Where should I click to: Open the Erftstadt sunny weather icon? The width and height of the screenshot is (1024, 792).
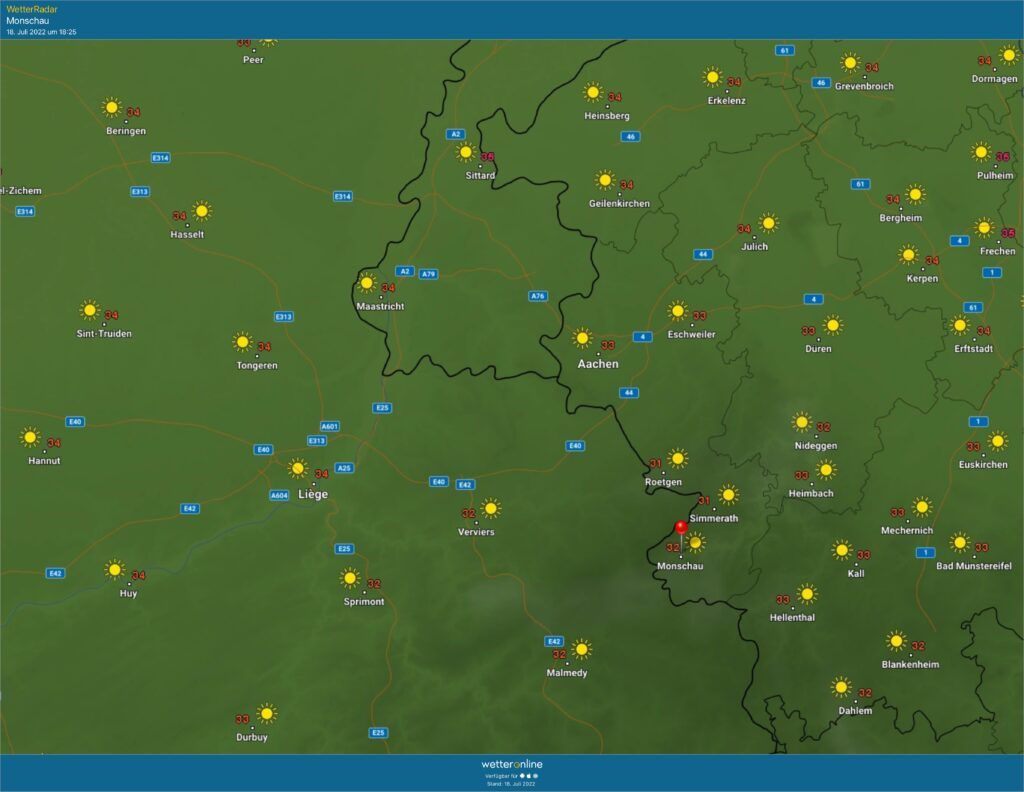pos(960,325)
